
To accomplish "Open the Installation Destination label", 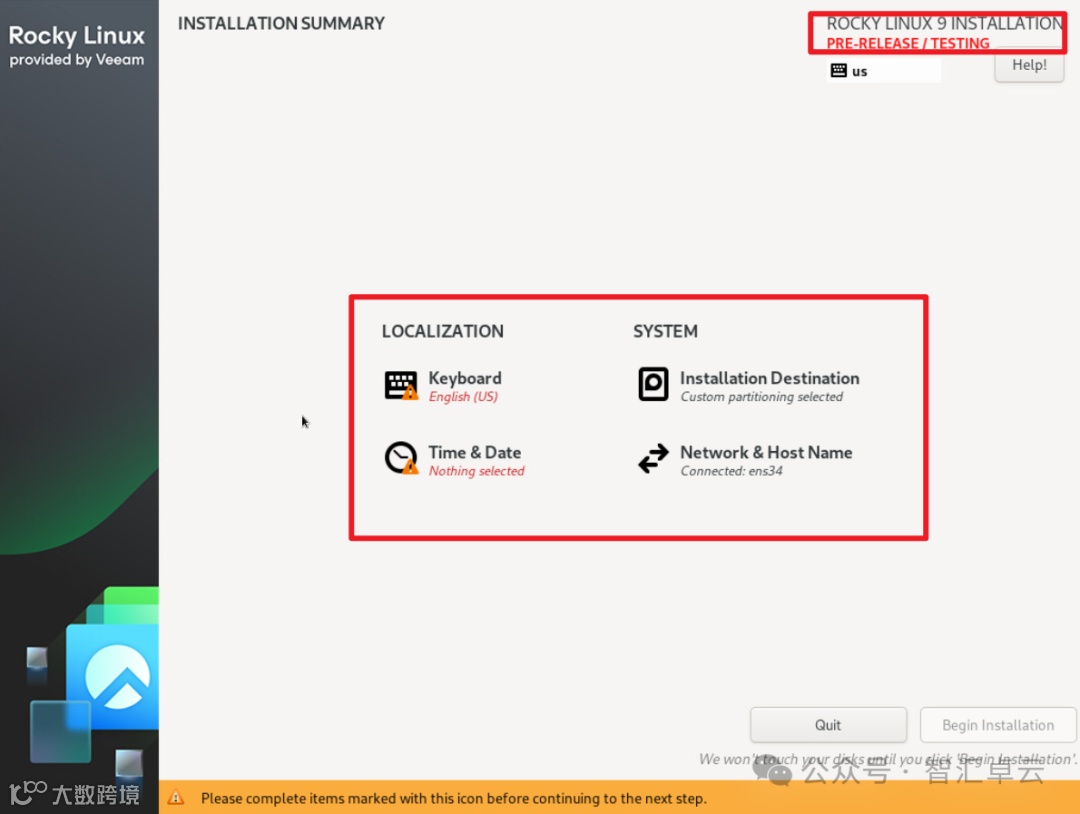I will click(x=769, y=378).
